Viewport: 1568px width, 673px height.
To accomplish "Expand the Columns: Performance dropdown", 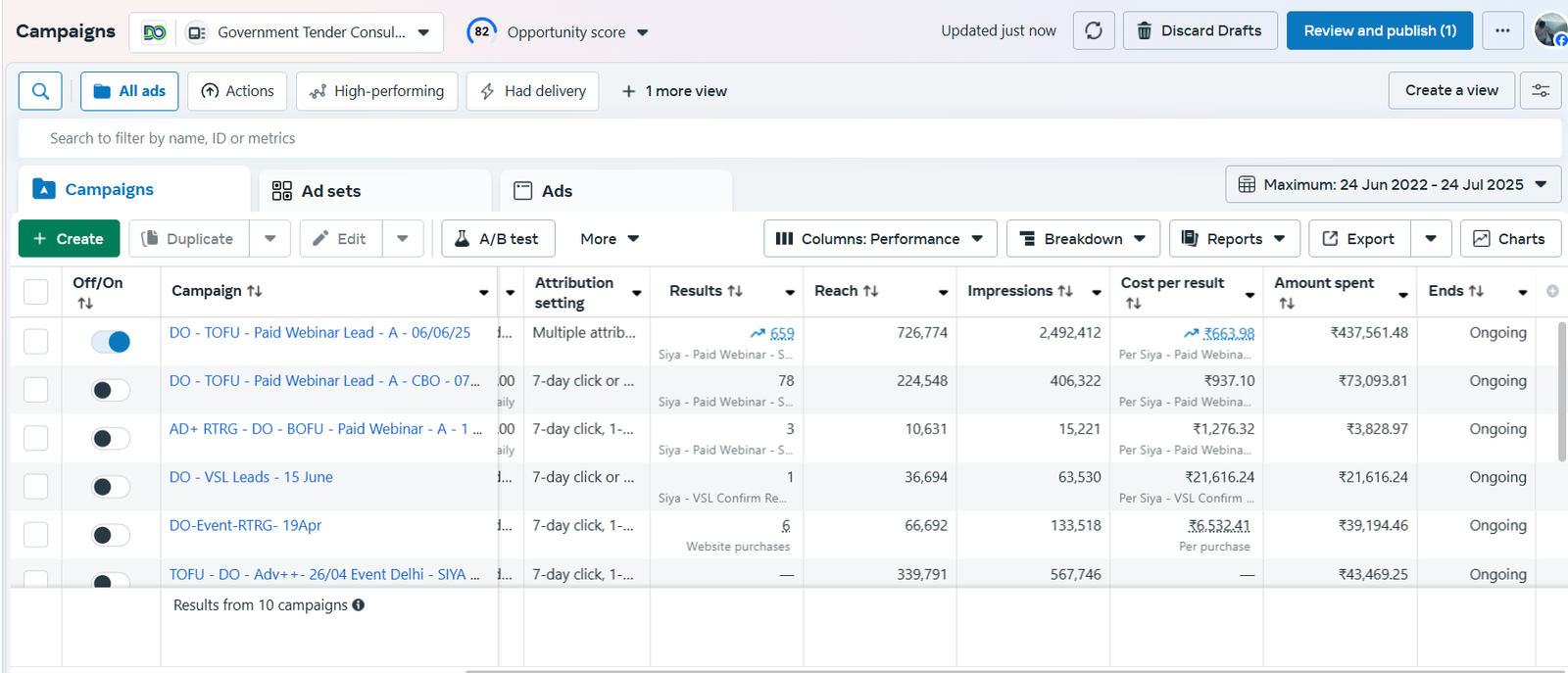I will (x=879, y=239).
